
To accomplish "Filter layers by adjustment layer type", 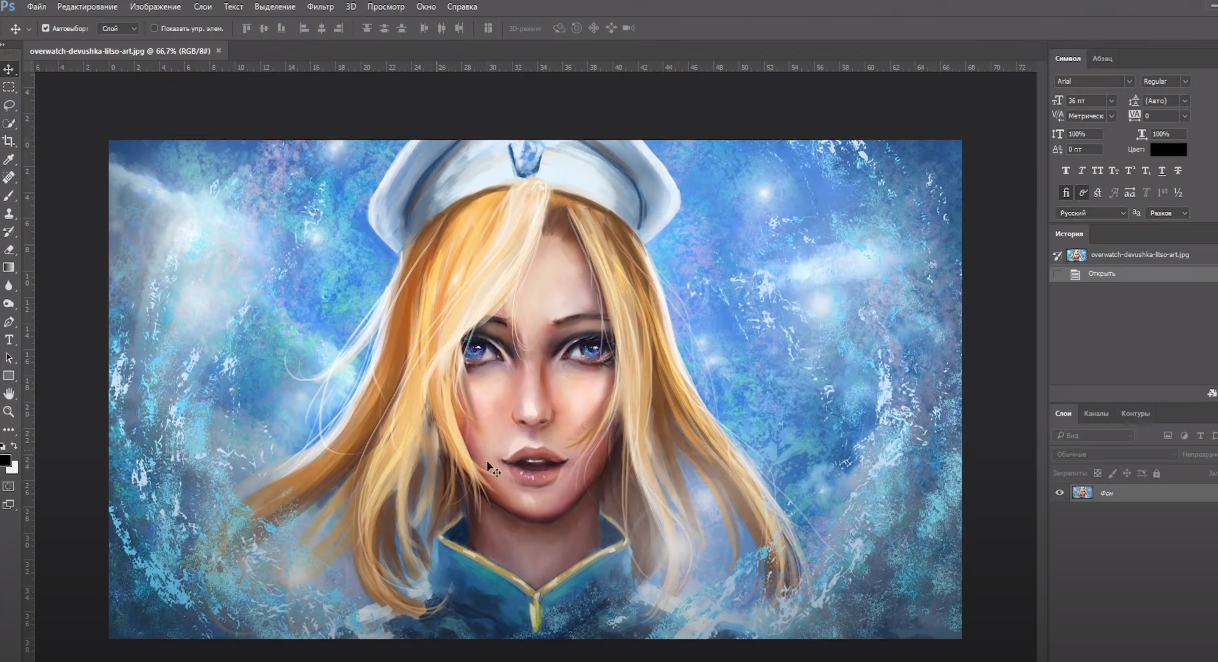I will click(1184, 436).
